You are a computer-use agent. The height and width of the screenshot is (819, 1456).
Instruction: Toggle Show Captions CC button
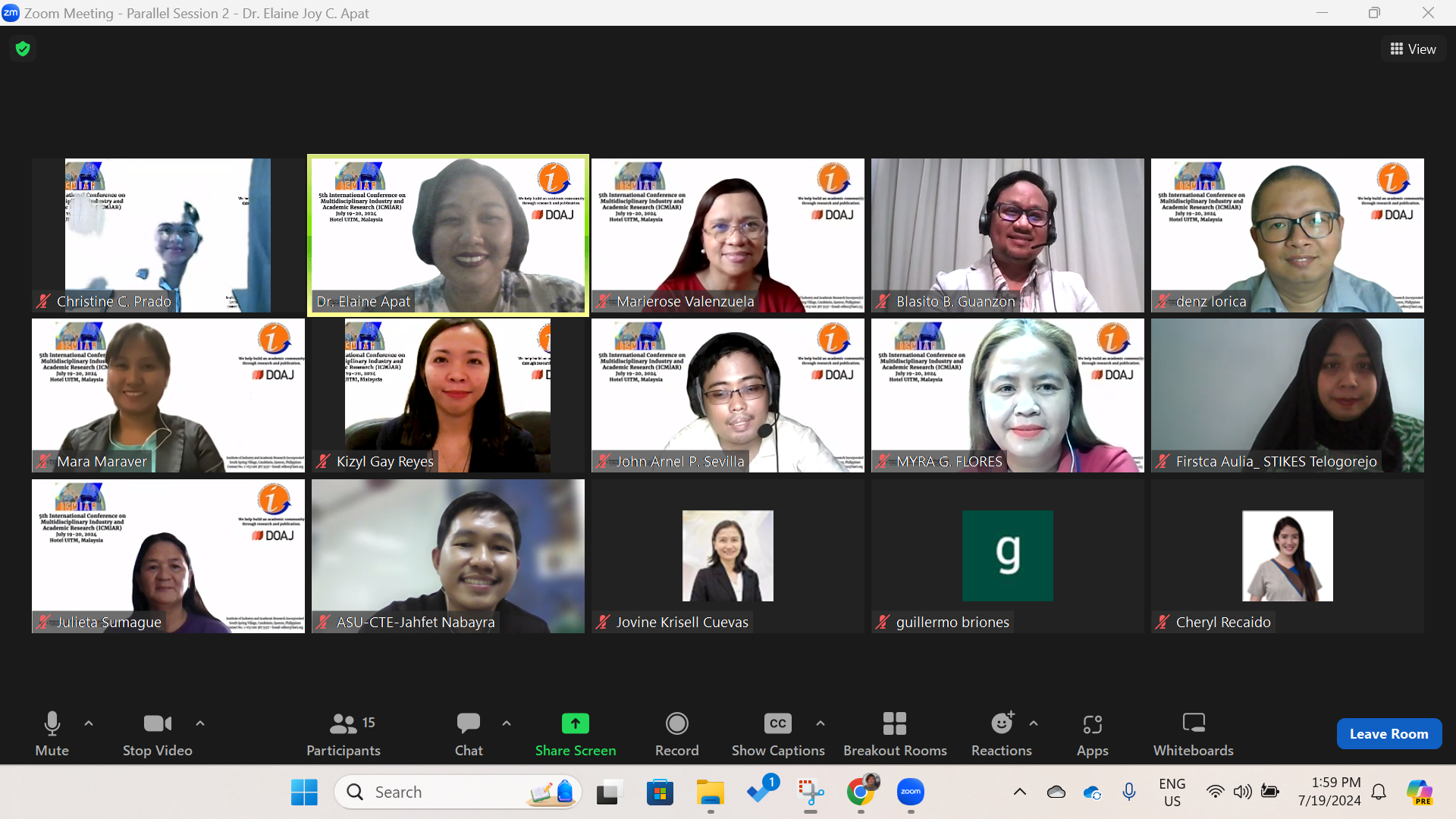point(777,723)
